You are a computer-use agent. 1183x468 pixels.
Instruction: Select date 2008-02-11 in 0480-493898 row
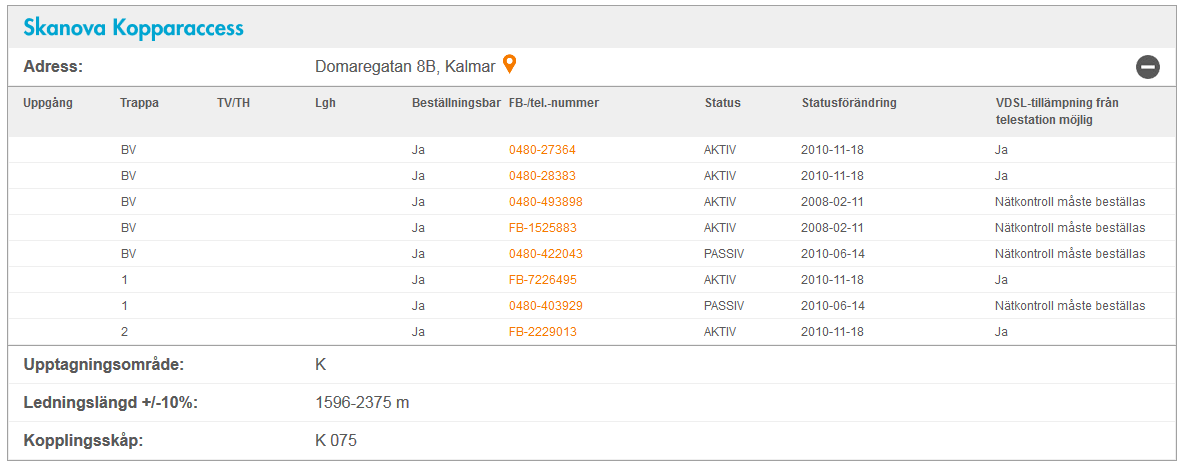pos(832,202)
